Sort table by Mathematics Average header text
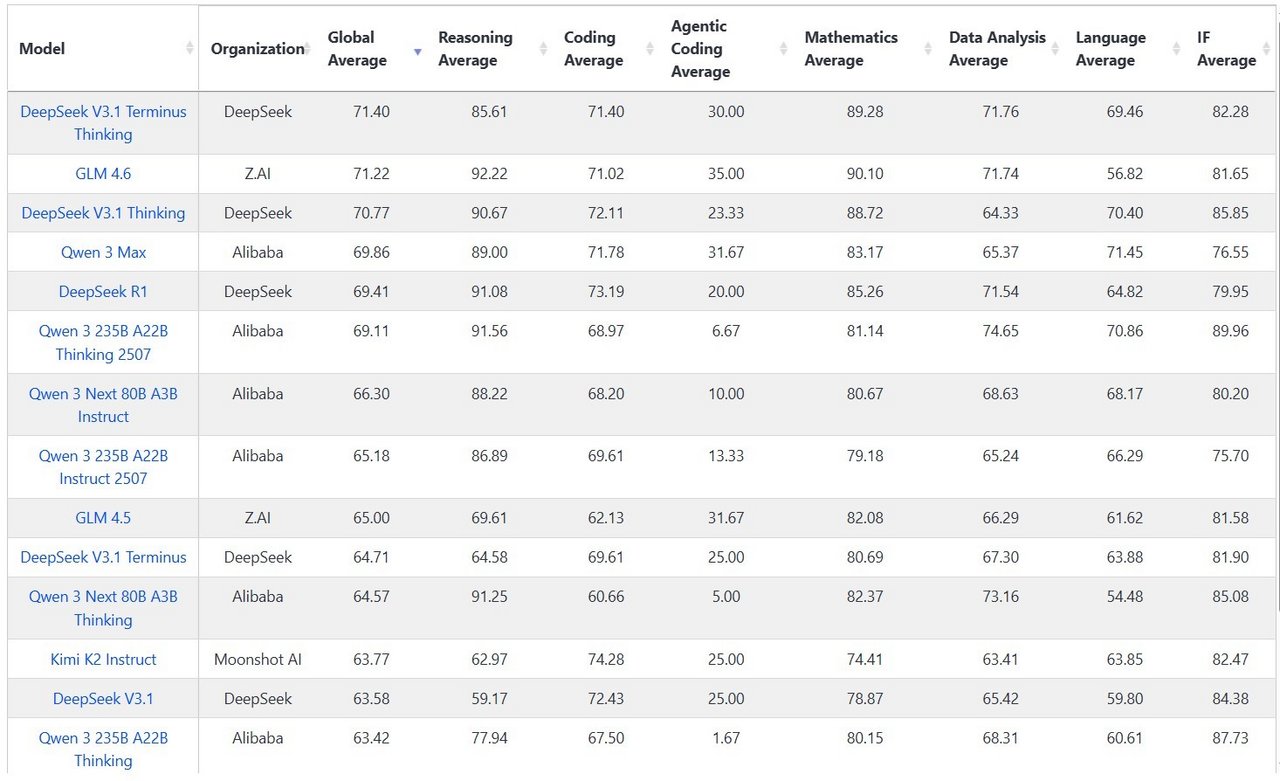1280x781 pixels. pyautogui.click(x=850, y=49)
